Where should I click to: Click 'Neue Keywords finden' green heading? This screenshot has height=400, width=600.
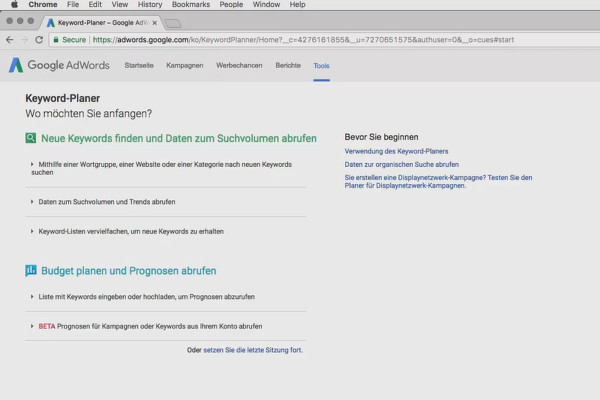coord(179,138)
